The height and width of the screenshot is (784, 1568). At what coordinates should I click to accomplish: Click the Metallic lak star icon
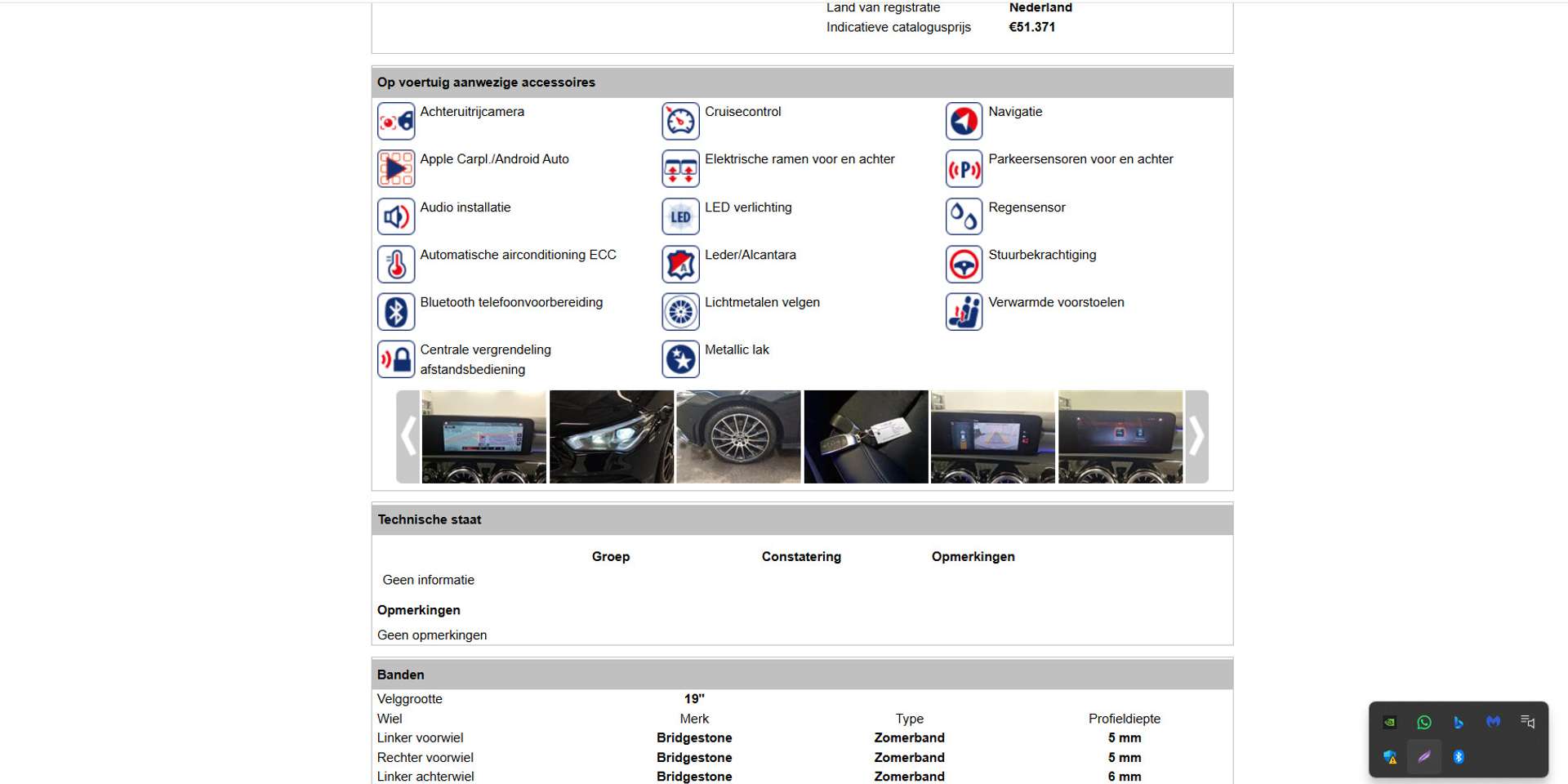point(680,359)
